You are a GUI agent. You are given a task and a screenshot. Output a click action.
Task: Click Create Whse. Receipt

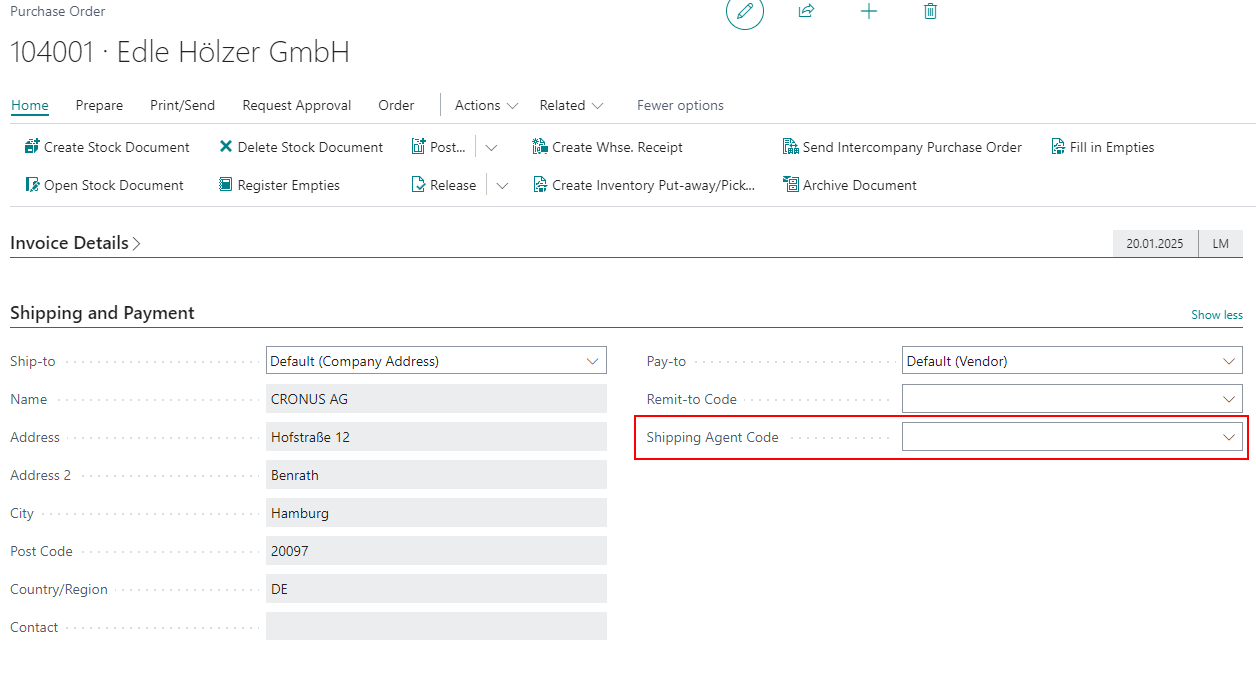[608, 147]
